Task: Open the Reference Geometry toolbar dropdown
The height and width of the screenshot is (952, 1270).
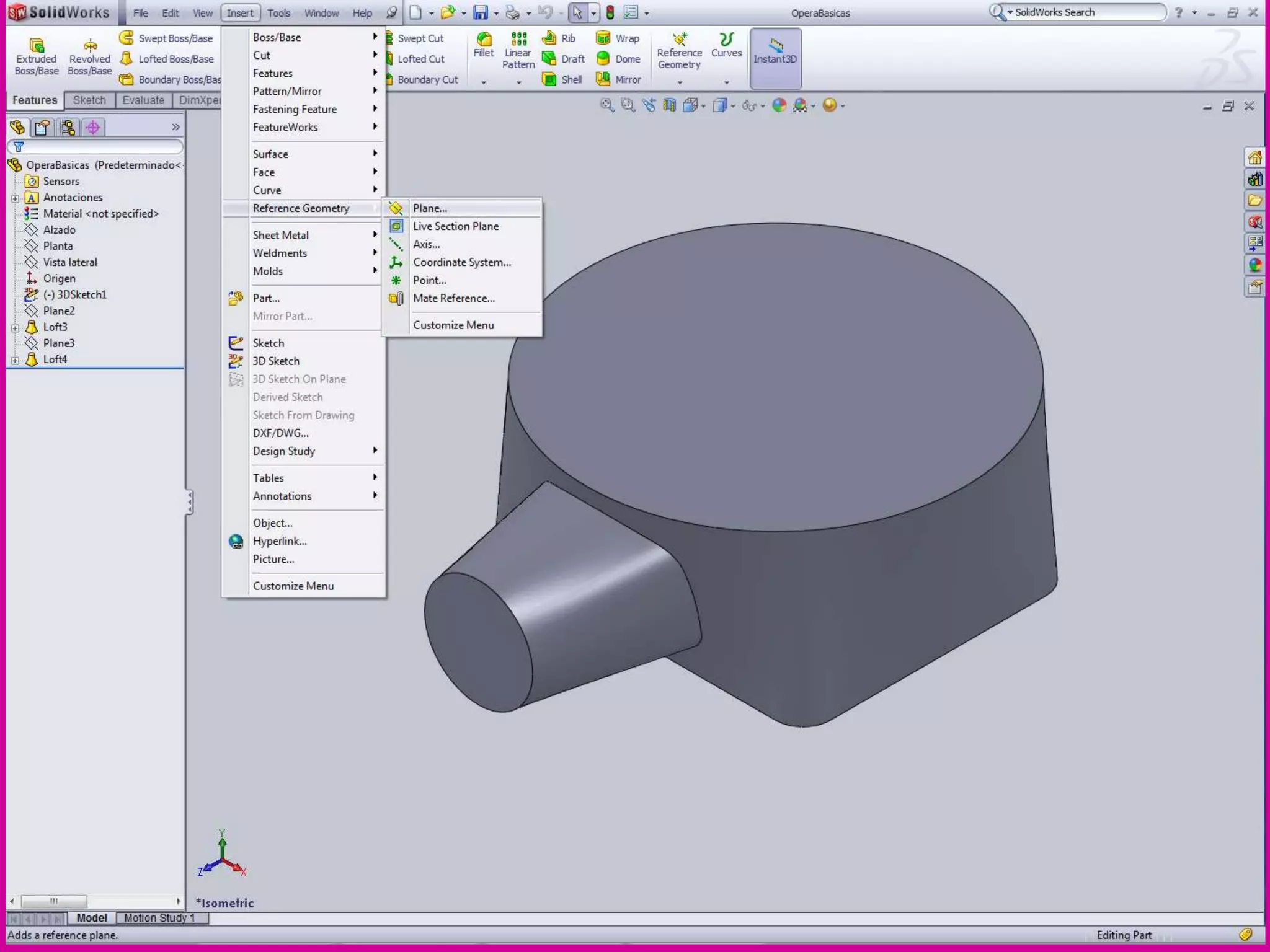Action: pos(680,82)
